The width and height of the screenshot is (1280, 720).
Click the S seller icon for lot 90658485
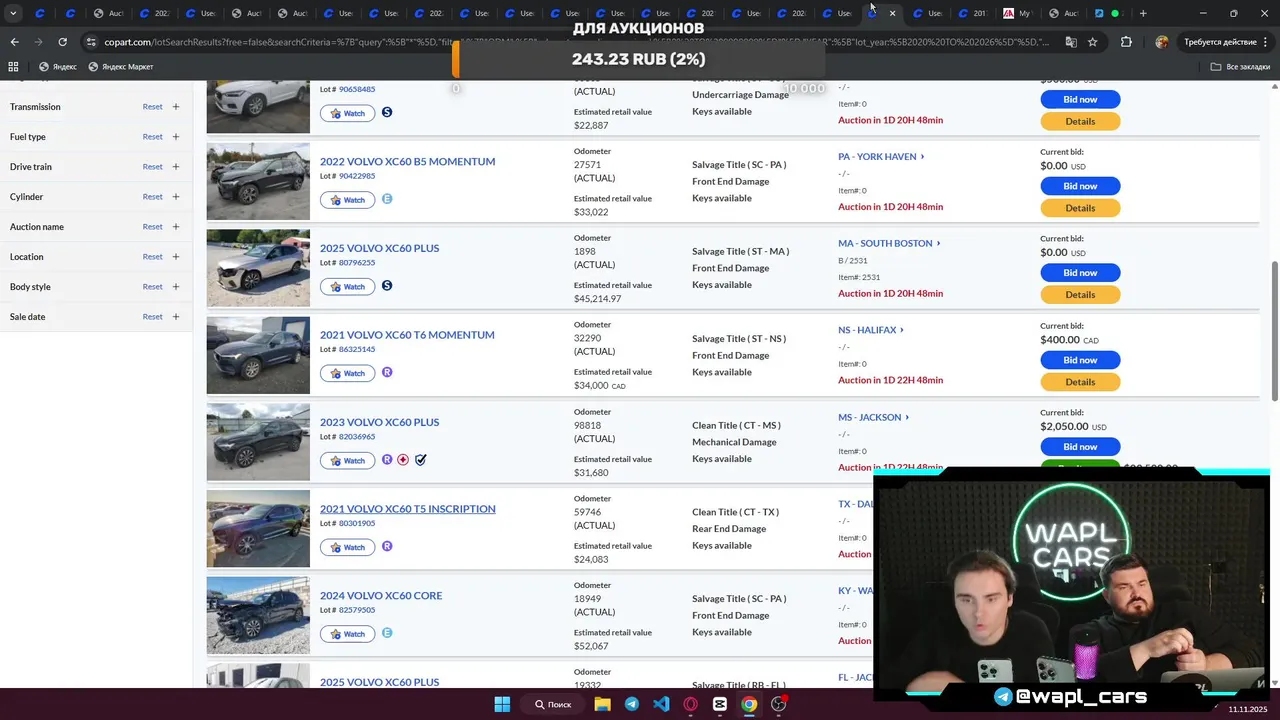coord(387,112)
